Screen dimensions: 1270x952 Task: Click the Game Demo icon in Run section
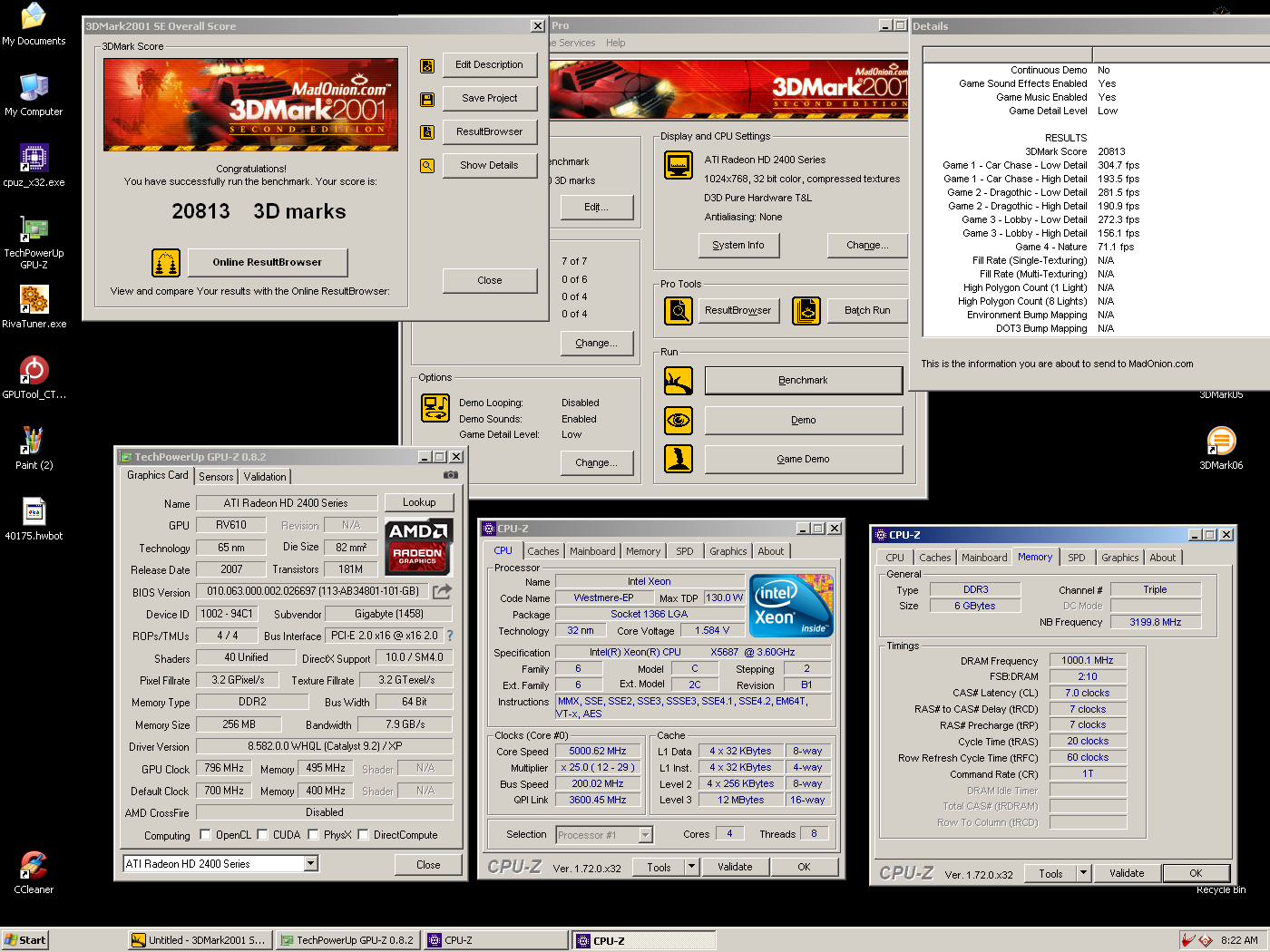679,459
